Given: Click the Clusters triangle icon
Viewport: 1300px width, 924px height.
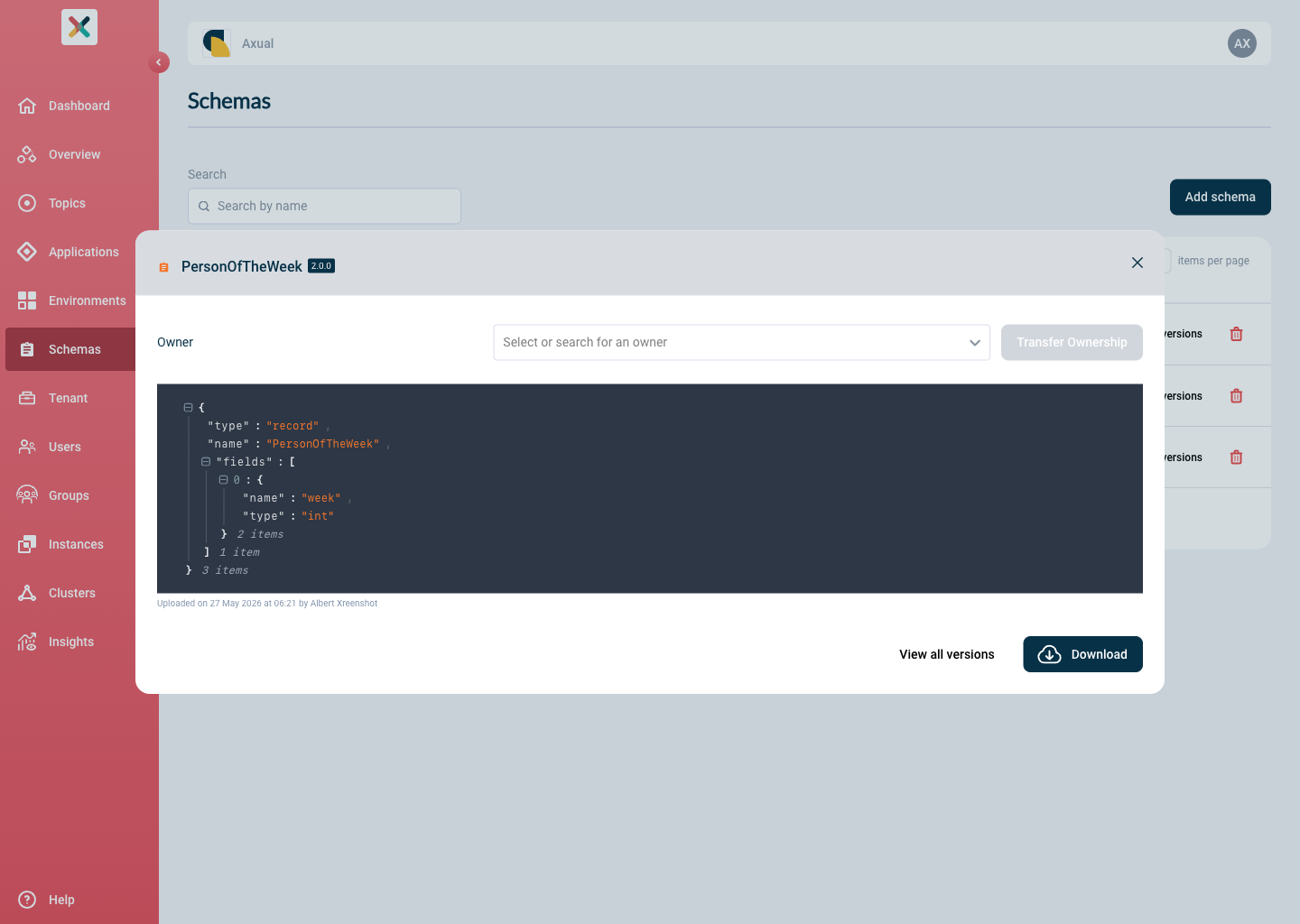Looking at the screenshot, I should tap(27, 593).
